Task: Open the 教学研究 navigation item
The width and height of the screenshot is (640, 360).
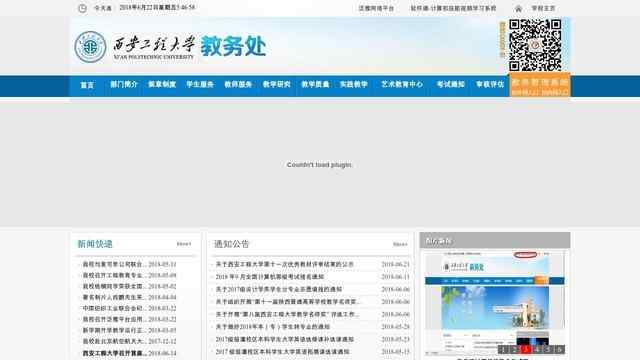Action: (x=277, y=84)
